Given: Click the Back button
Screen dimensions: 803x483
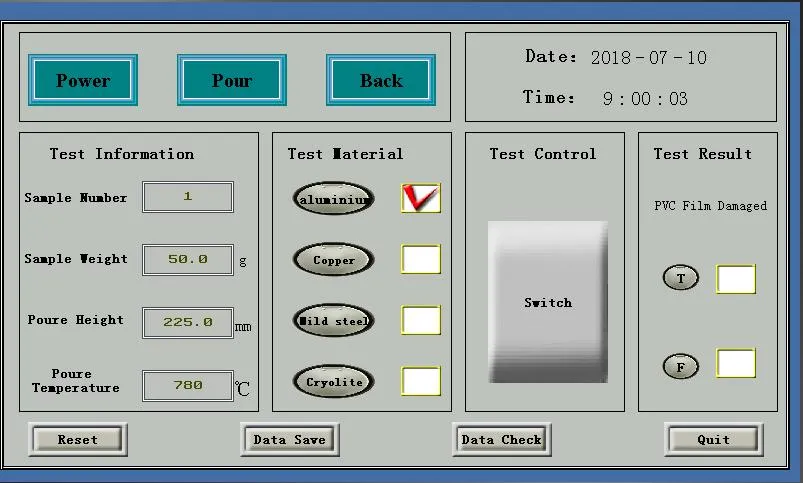Looking at the screenshot, I should click(380, 80).
